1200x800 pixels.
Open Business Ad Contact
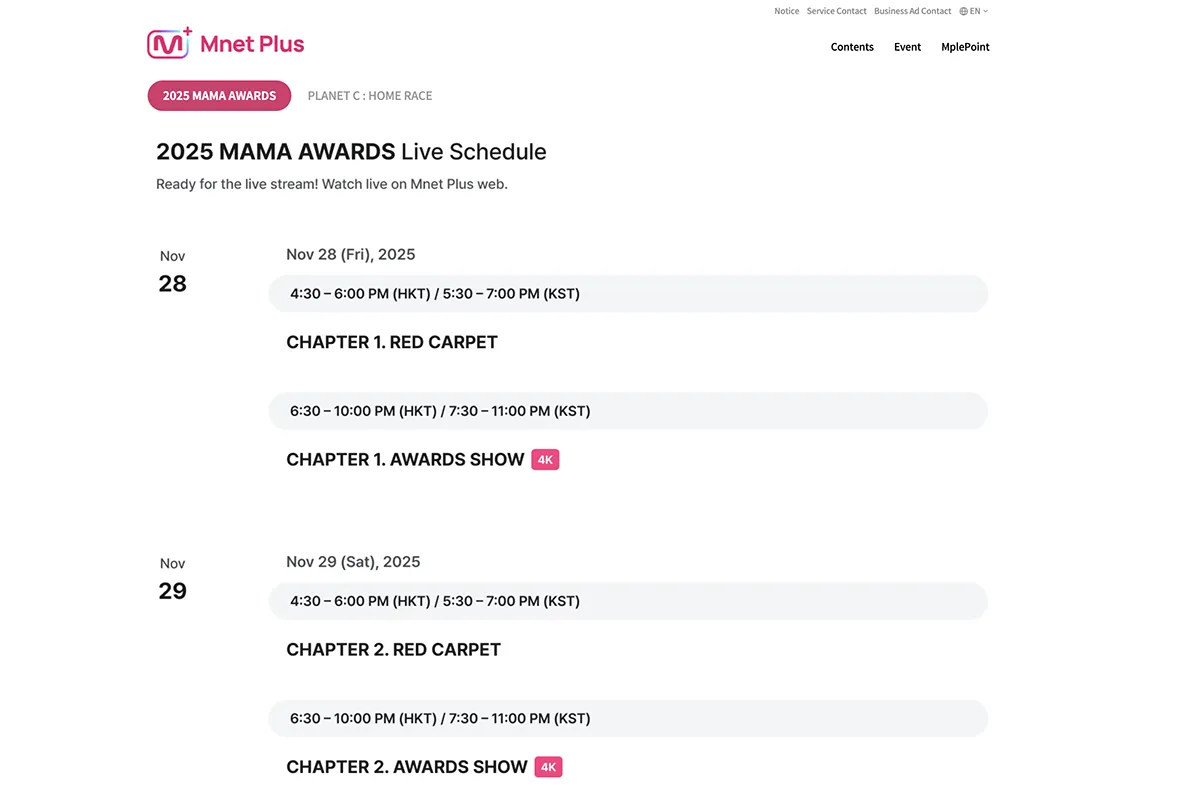912,11
